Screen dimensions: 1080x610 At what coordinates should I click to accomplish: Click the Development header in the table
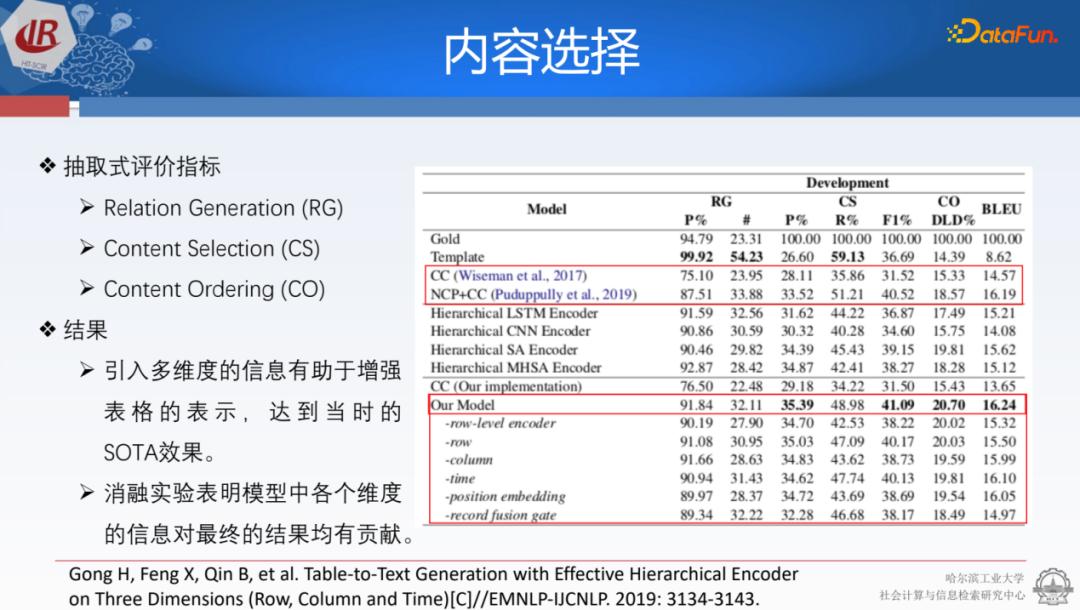848,184
